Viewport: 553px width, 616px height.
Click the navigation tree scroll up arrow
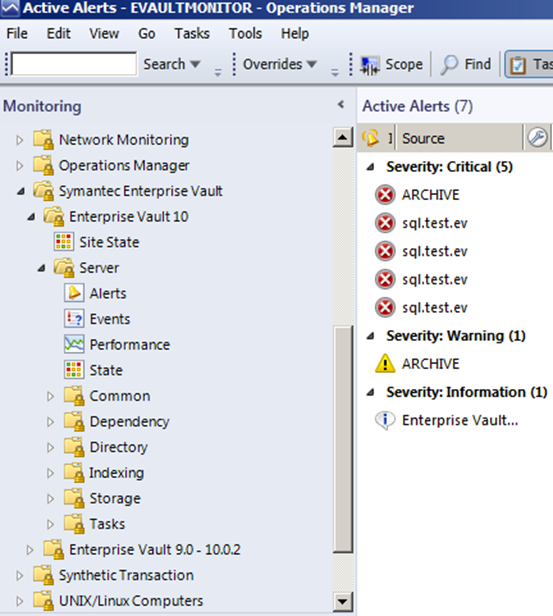coord(342,138)
